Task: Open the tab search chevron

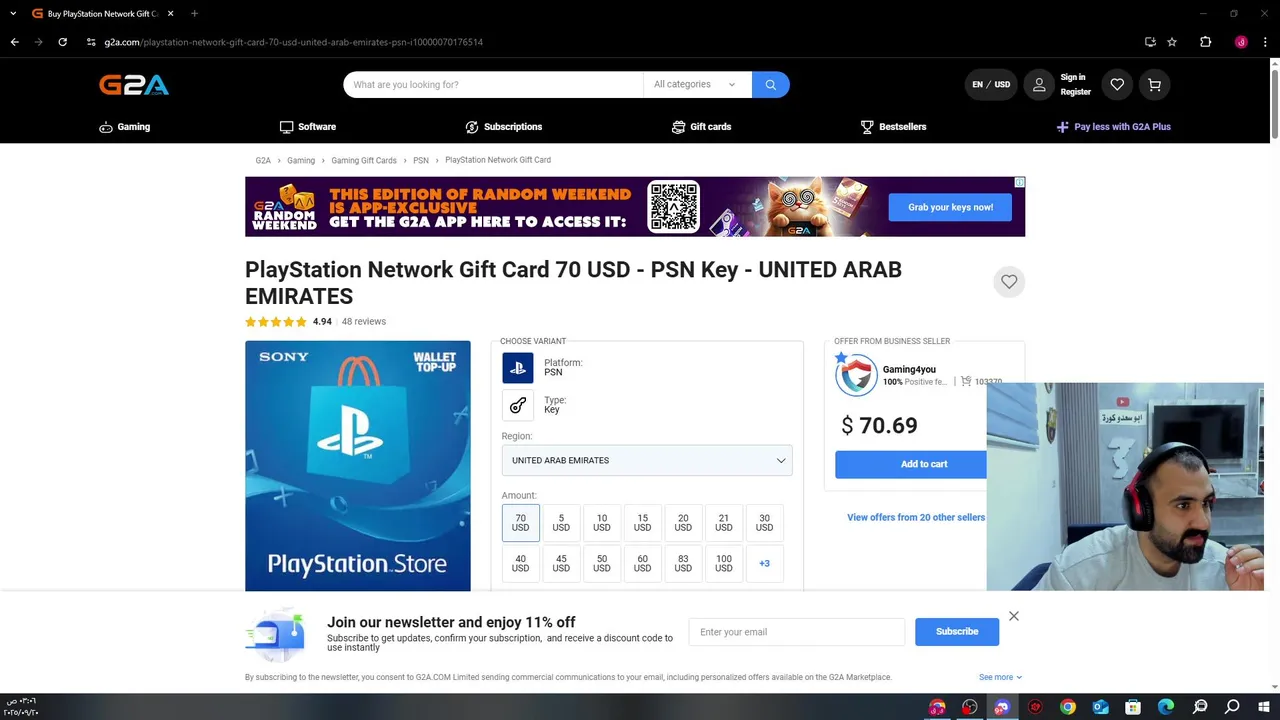Action: tap(13, 14)
